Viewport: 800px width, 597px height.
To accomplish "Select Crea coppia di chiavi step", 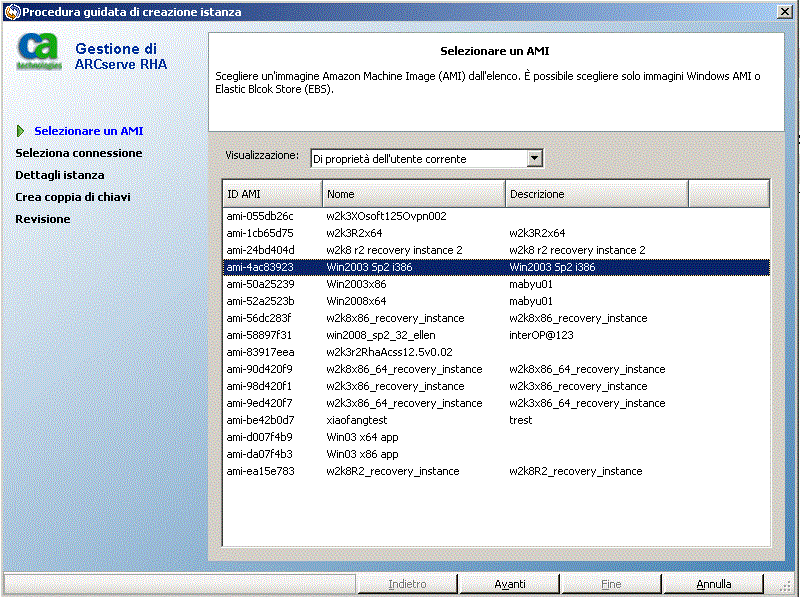I will coord(73,197).
